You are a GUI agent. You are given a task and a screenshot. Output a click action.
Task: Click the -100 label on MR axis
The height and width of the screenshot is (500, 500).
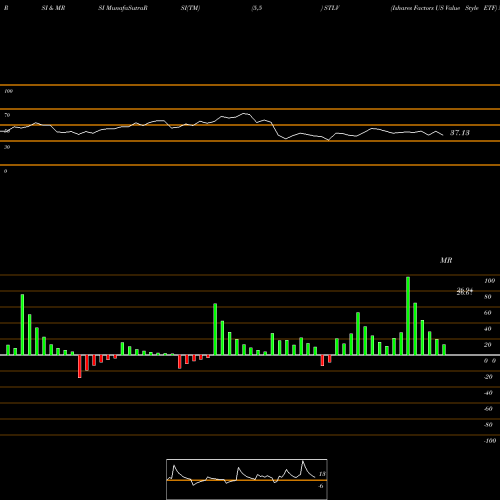click(x=490, y=441)
